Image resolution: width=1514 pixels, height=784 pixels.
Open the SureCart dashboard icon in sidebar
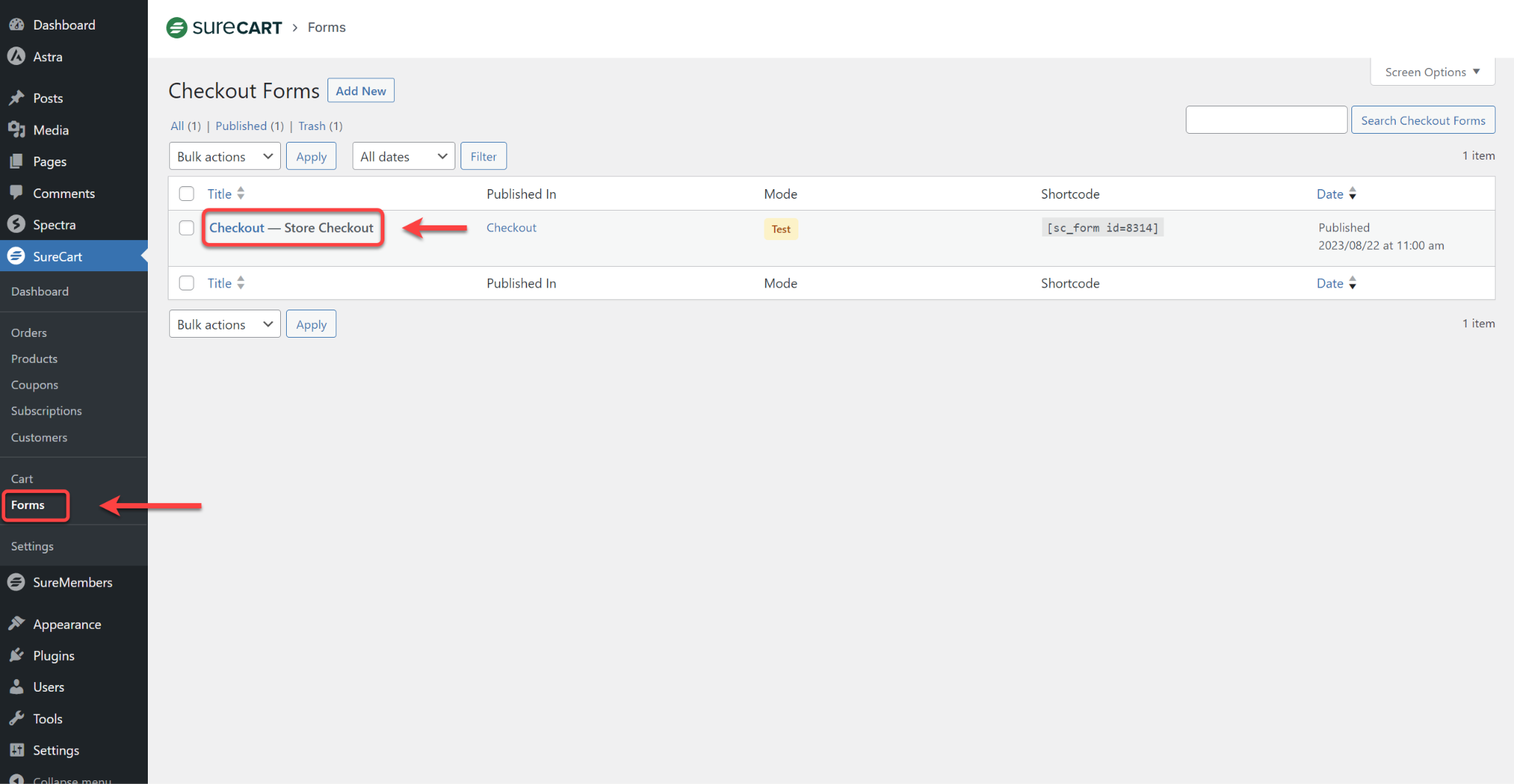click(x=16, y=256)
